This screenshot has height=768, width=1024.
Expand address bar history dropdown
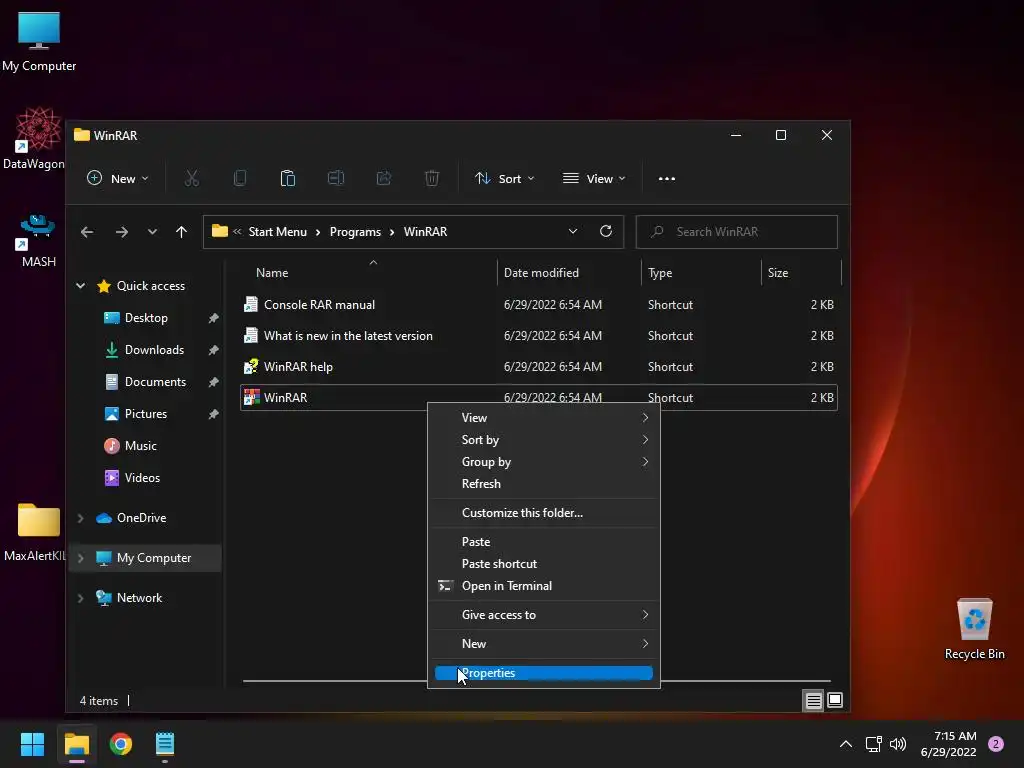[573, 231]
